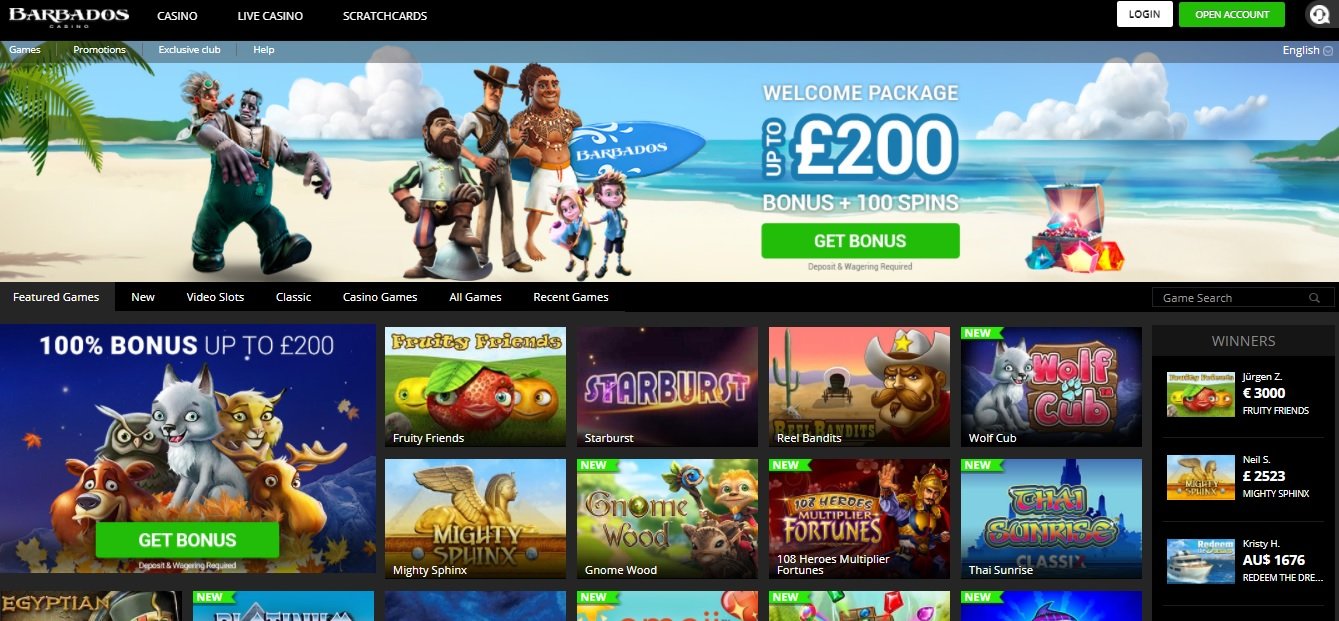
Task: Click the Login button
Action: pyautogui.click(x=1144, y=14)
